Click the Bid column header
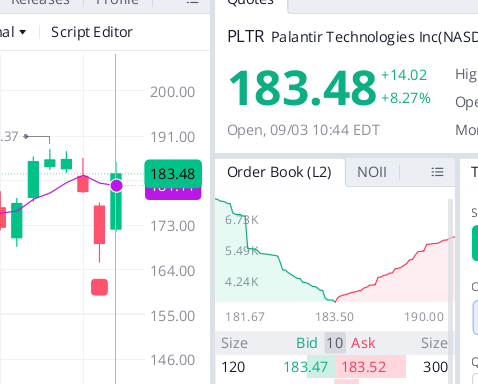The width and height of the screenshot is (478, 384). pos(307,343)
